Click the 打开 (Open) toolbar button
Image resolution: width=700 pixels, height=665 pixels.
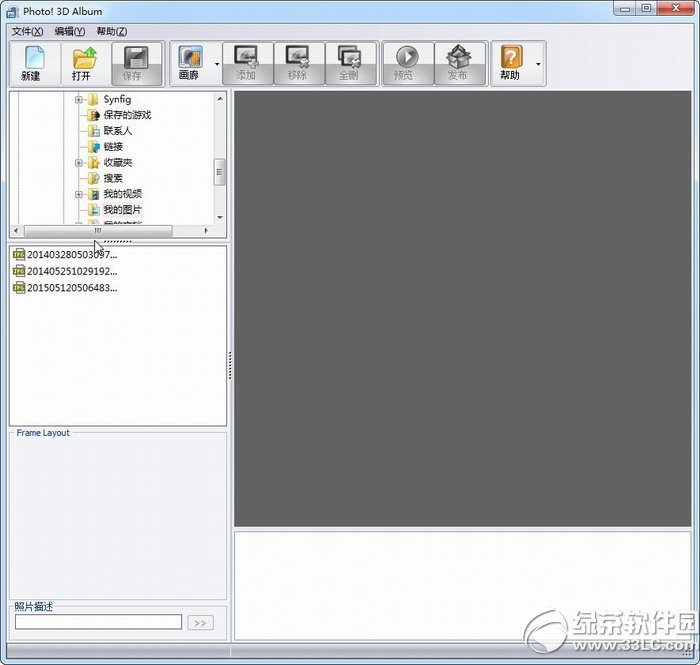(x=86, y=64)
